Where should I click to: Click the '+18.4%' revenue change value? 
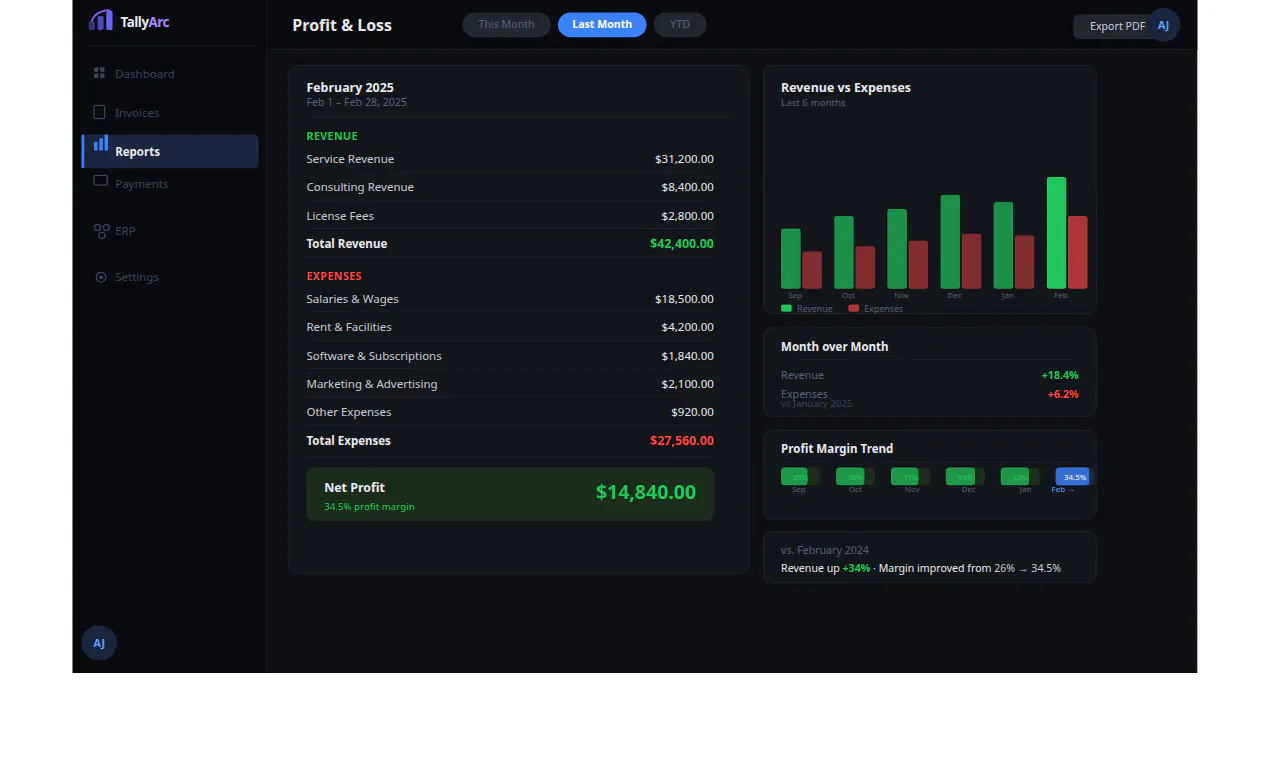click(x=1060, y=375)
